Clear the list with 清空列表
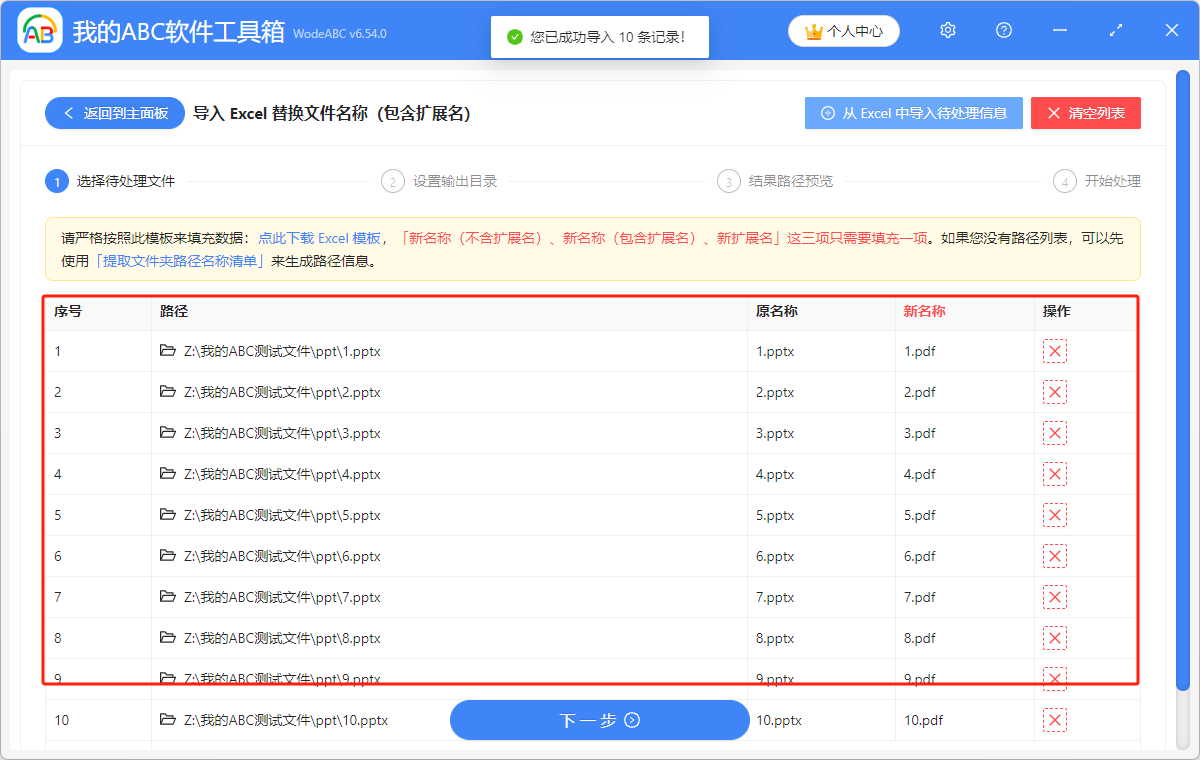1200x760 pixels. click(1085, 114)
